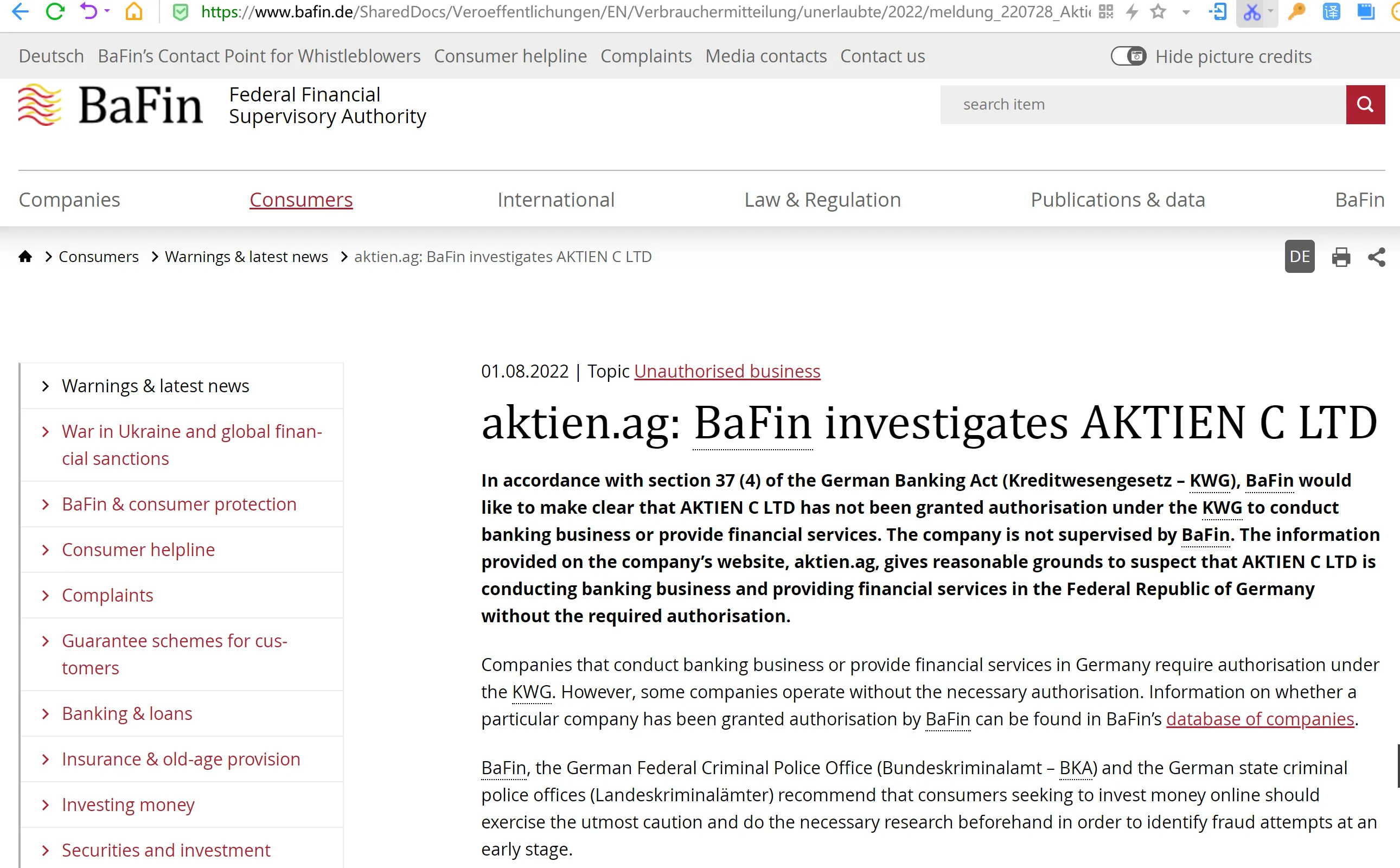The height and width of the screenshot is (868, 1400).
Task: Reload the page with the green refresh icon
Action: 55,11
